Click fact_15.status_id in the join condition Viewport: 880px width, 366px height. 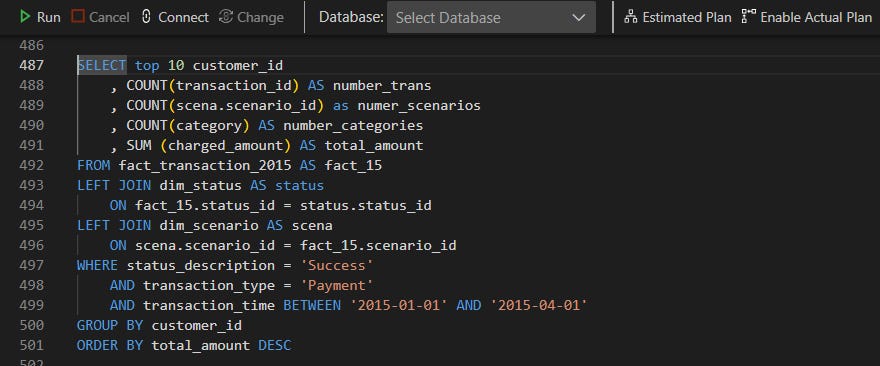click(x=205, y=205)
